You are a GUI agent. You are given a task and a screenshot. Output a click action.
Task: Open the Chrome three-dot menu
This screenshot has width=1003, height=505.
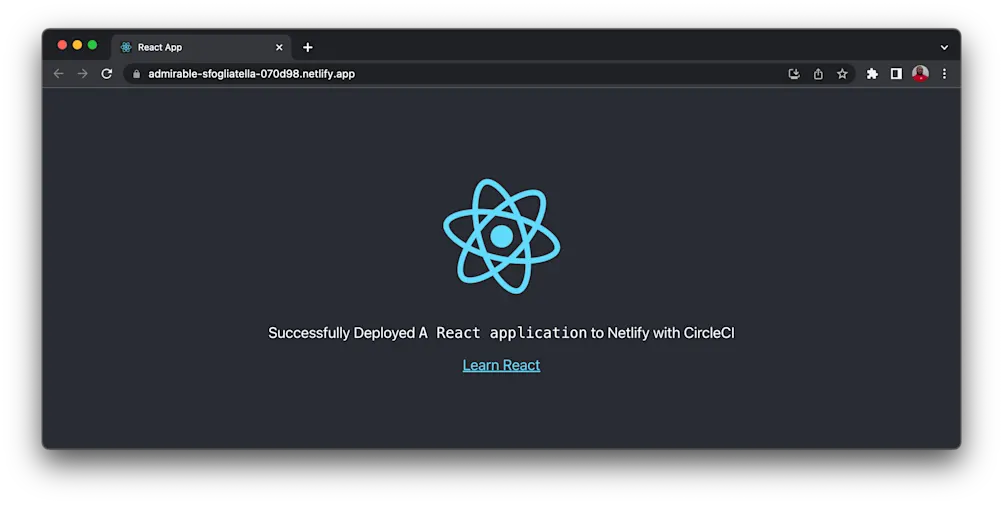click(x=944, y=74)
